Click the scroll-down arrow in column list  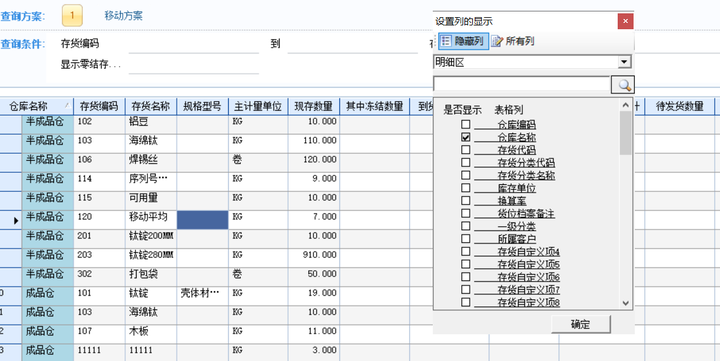point(625,302)
